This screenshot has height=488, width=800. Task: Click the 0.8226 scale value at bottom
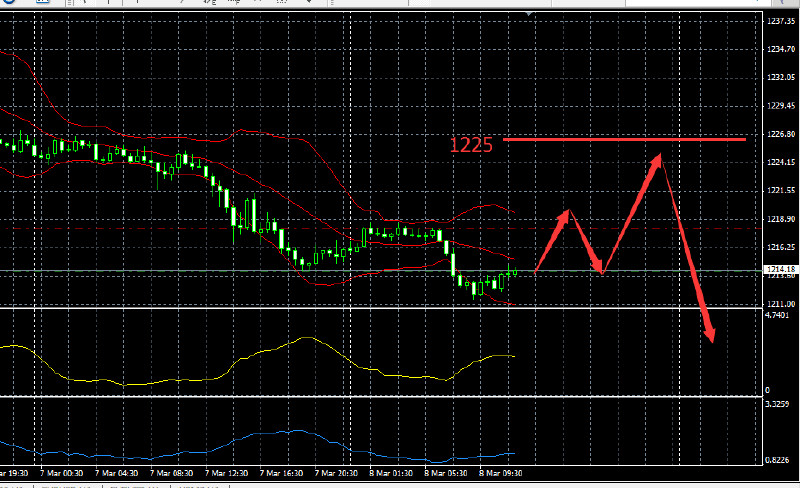pyautogui.click(x=777, y=460)
